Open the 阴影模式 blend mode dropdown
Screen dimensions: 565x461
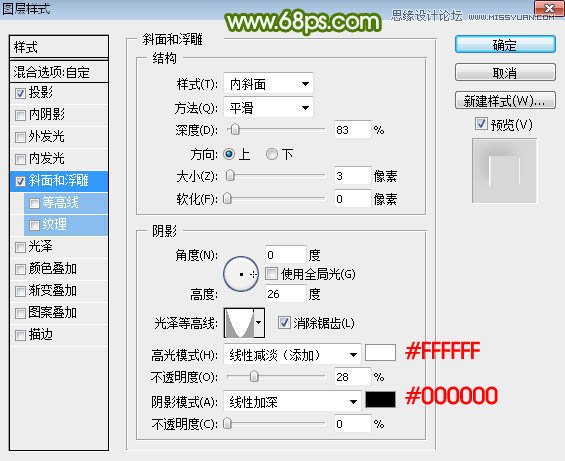coord(292,402)
